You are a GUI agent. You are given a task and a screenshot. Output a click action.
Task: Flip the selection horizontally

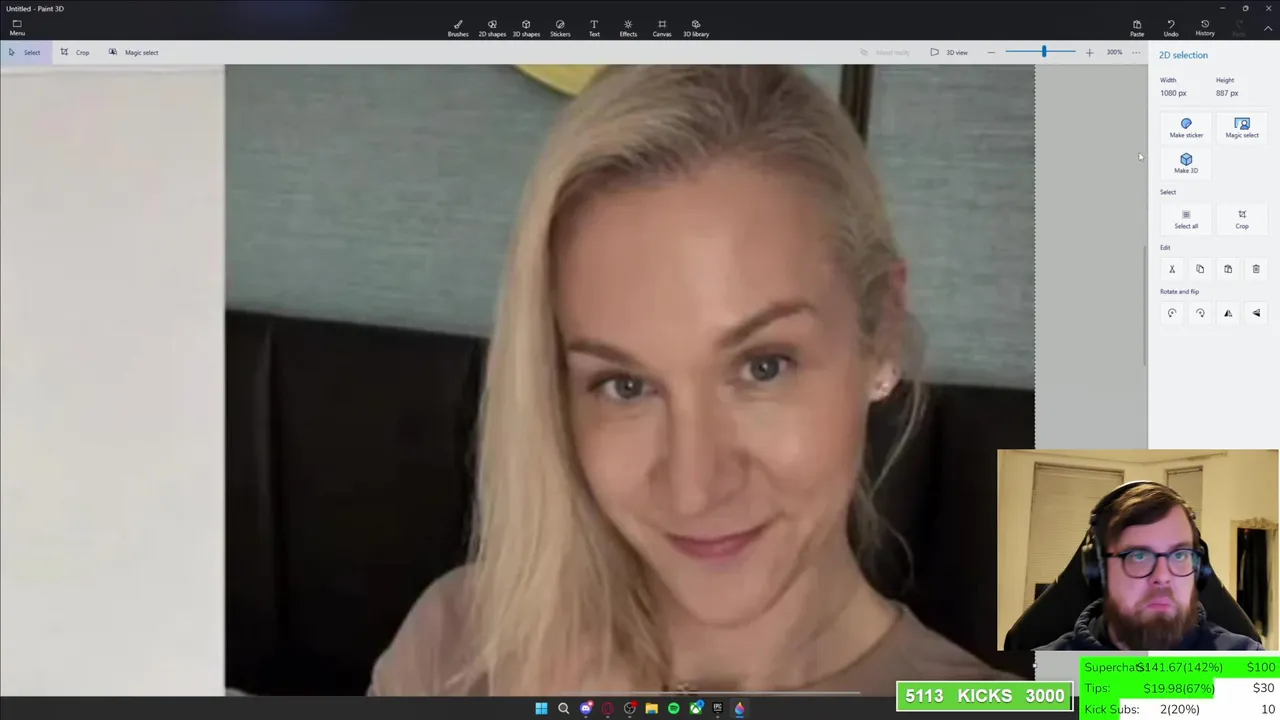tap(1228, 313)
